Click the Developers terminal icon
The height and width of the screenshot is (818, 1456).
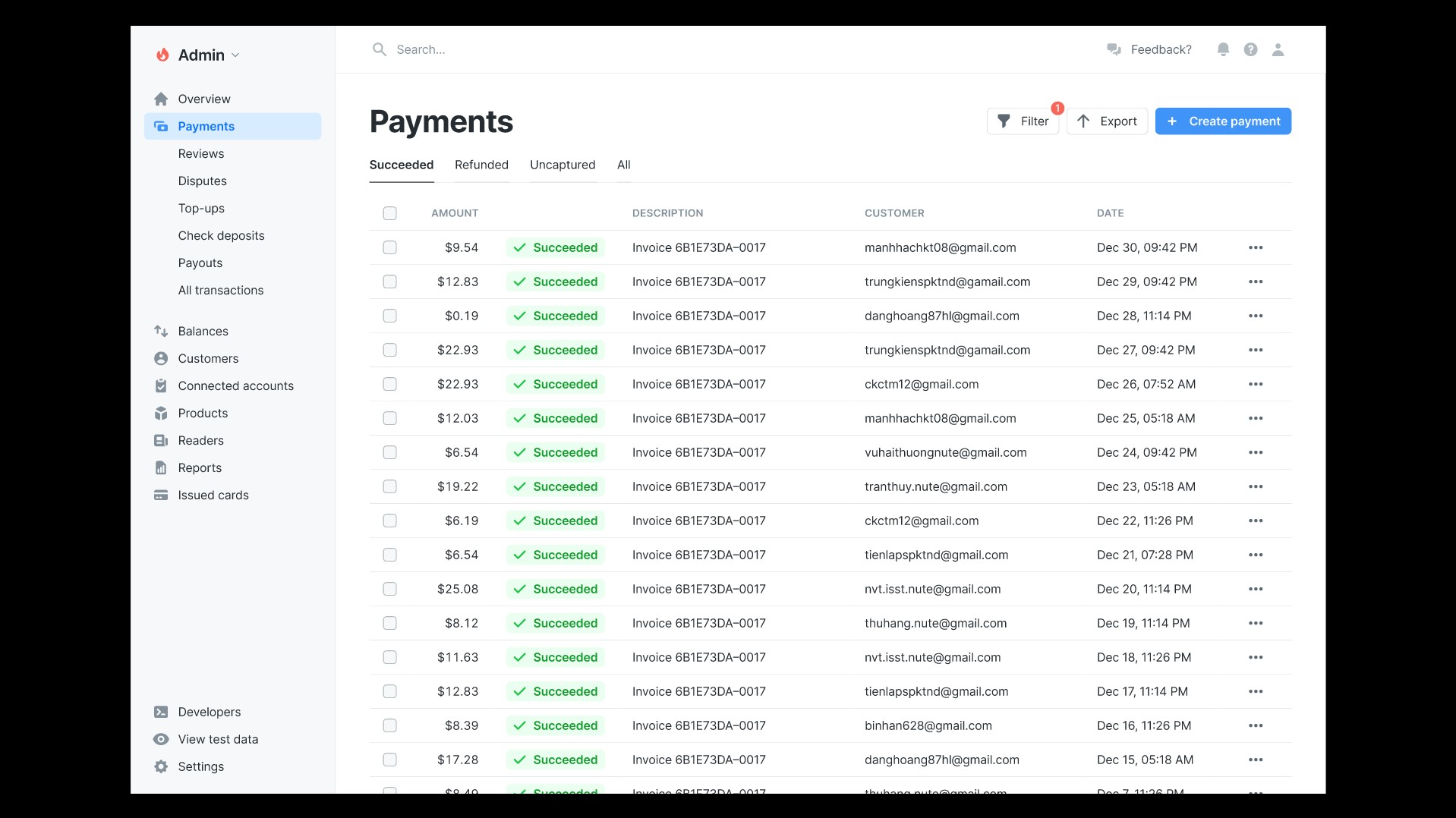point(161,712)
